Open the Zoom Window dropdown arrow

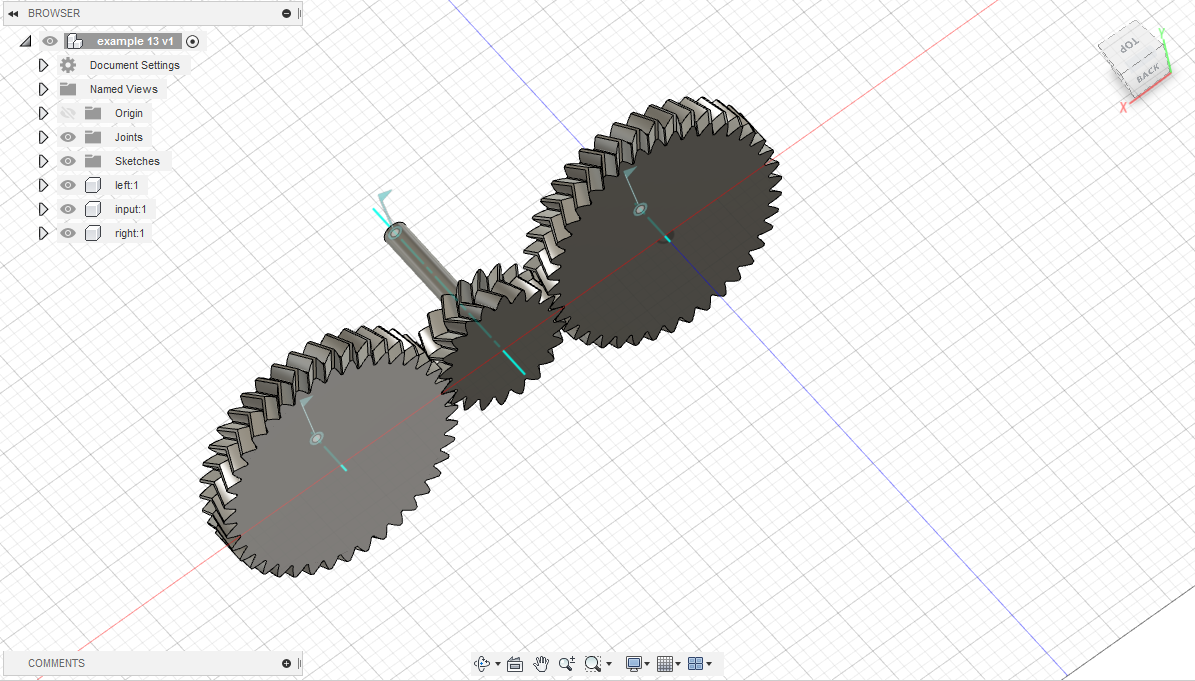(609, 663)
